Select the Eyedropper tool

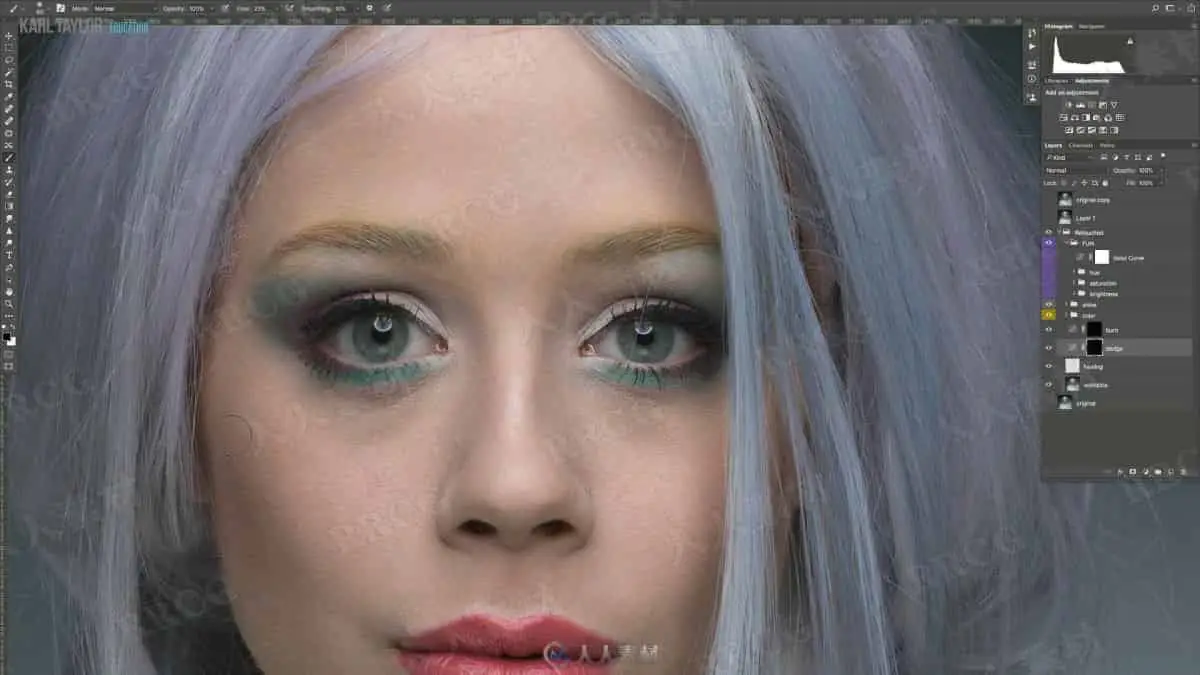(x=9, y=96)
